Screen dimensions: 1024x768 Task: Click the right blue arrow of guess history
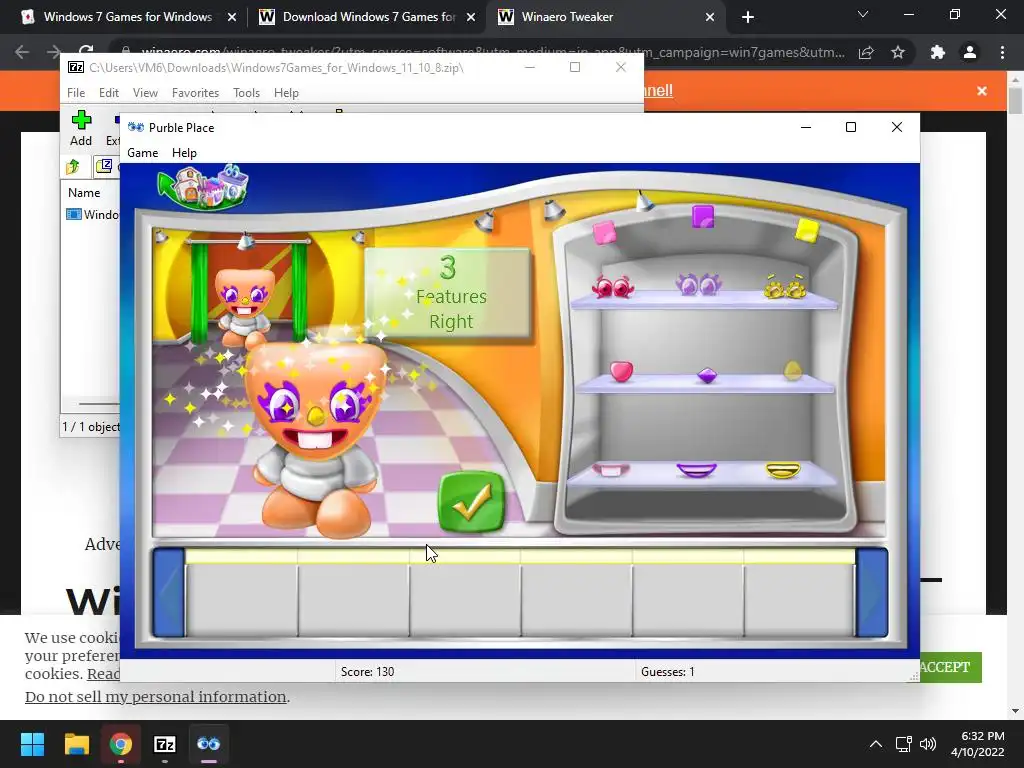coord(872,592)
